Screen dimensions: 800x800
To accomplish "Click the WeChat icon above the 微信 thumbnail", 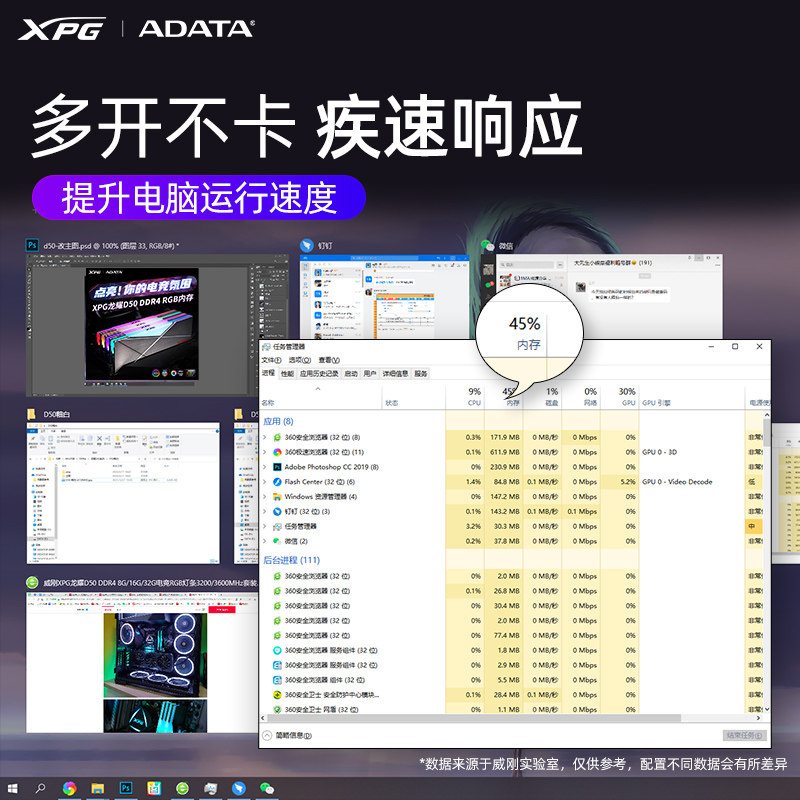I will tap(487, 245).
